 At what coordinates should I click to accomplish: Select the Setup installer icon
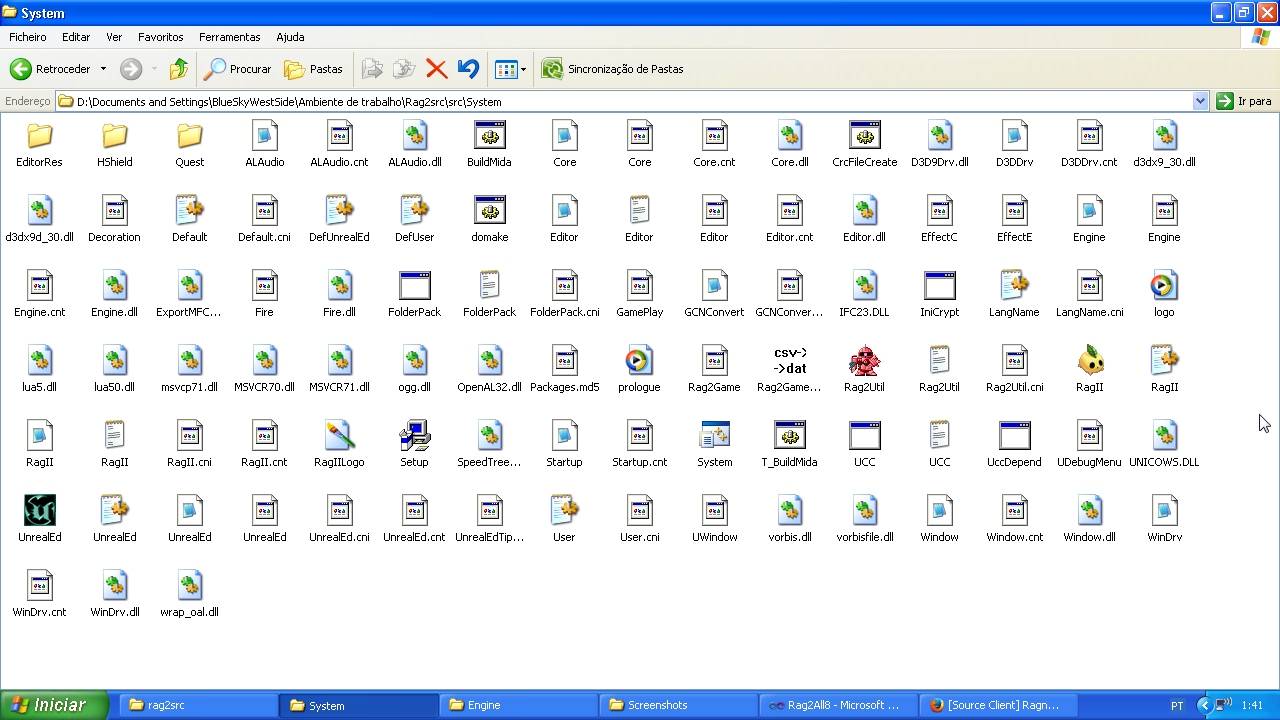tap(414, 444)
